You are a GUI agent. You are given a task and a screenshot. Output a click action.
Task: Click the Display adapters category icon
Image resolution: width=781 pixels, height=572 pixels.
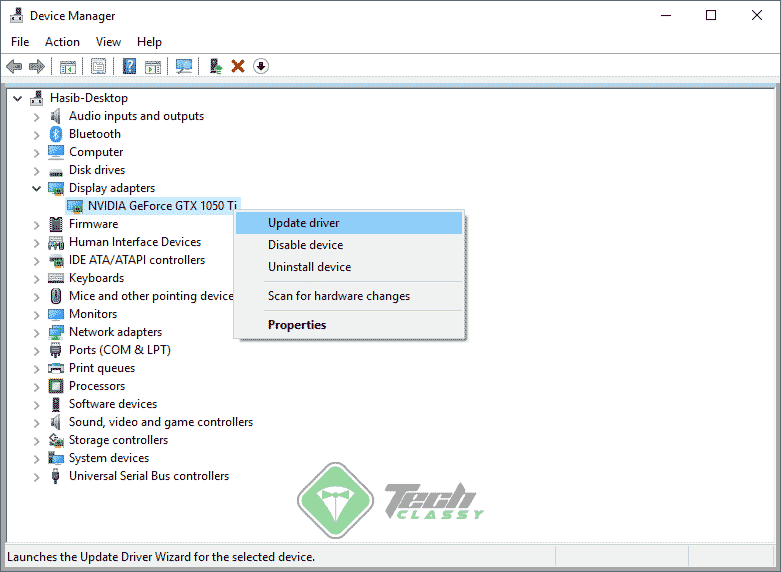click(x=56, y=188)
